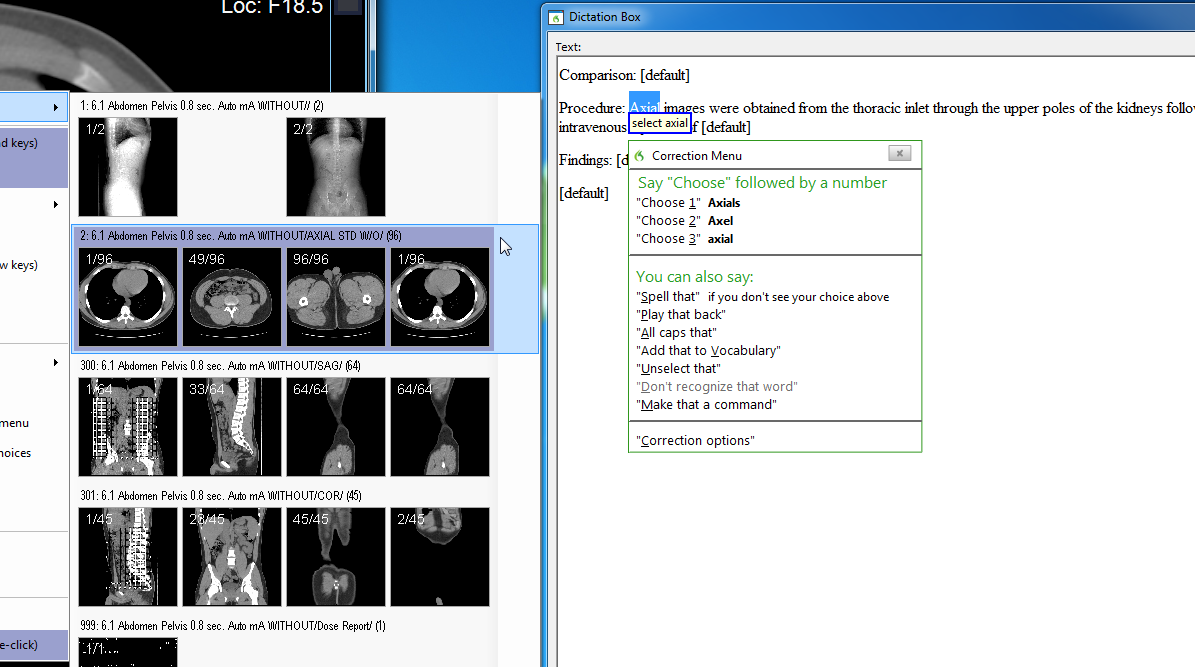
Task: Open sagittal thumbnail 1/64
Action: (x=128, y=427)
